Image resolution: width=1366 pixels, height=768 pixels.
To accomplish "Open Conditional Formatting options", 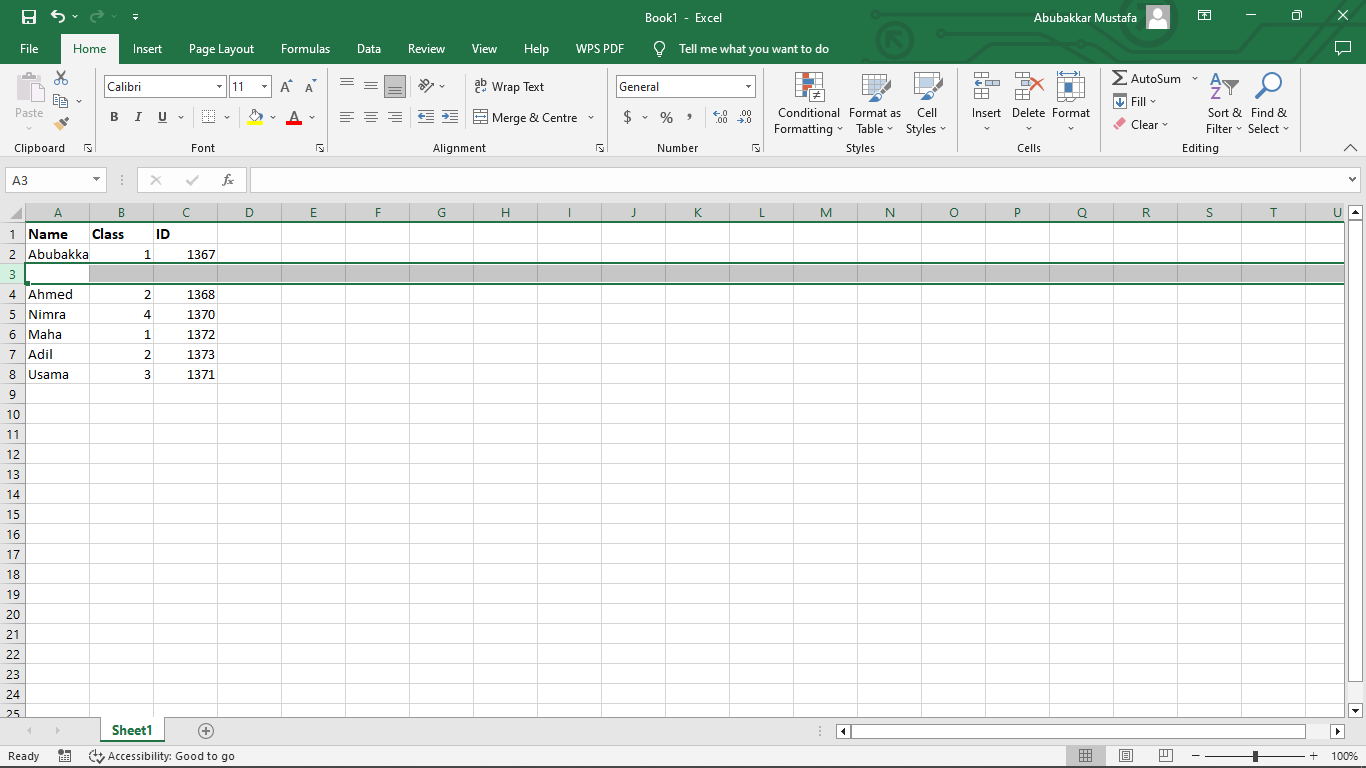I will (808, 104).
